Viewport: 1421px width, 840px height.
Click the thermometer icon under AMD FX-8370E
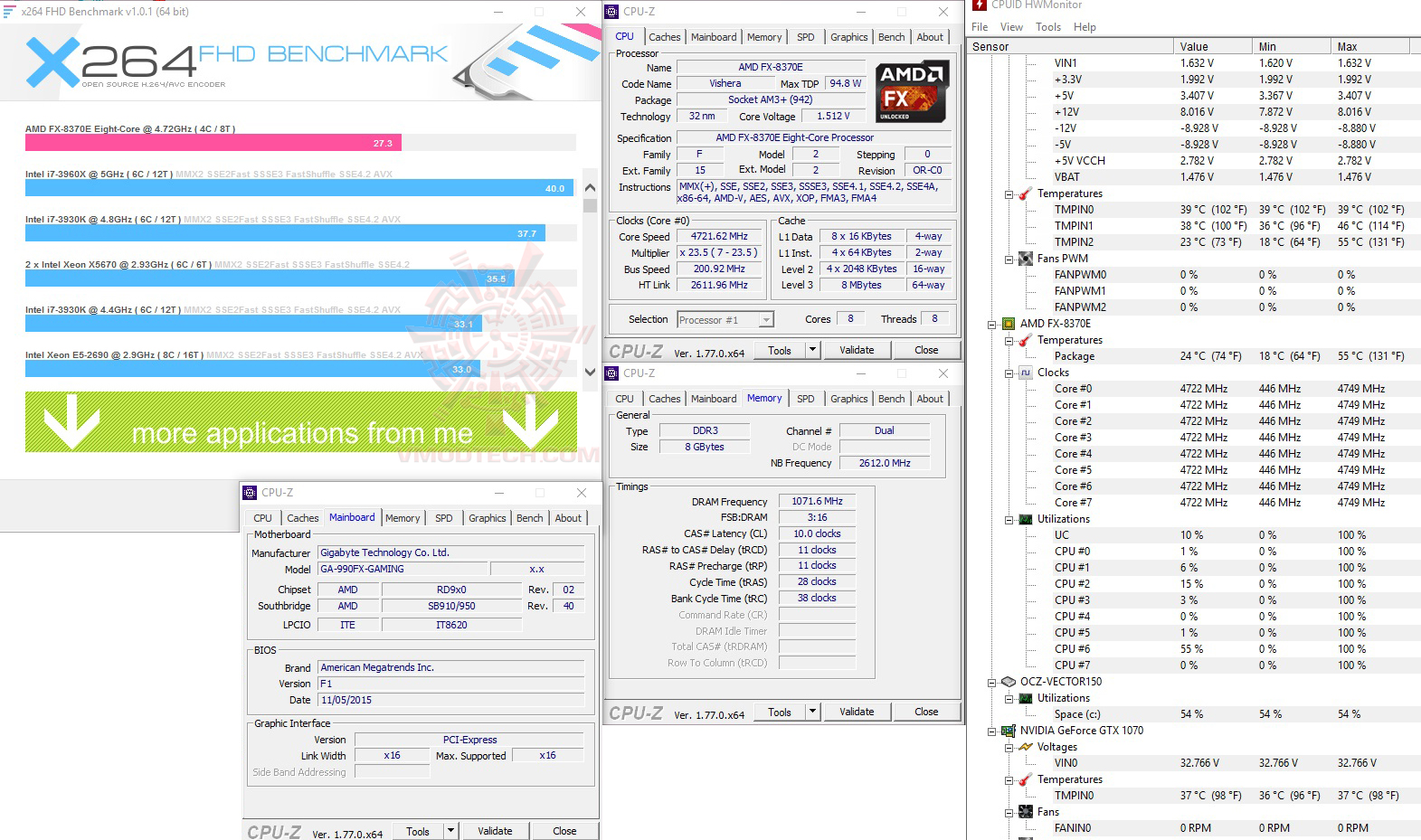coord(1026,340)
